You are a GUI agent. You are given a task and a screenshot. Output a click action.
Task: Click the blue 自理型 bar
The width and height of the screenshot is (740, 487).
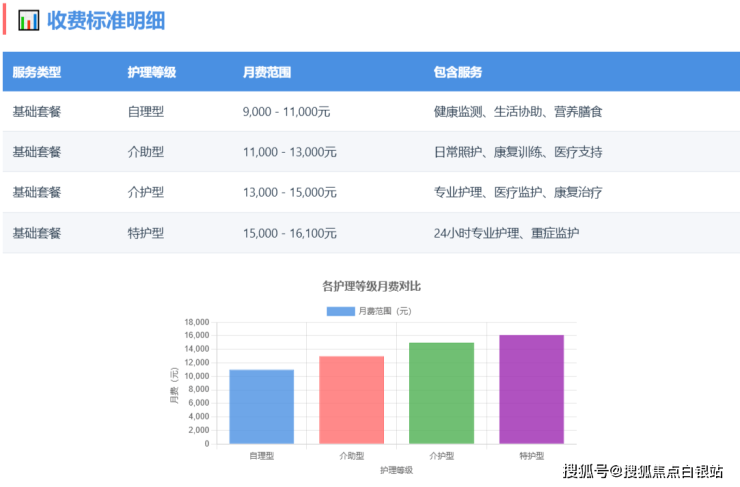[261, 406]
